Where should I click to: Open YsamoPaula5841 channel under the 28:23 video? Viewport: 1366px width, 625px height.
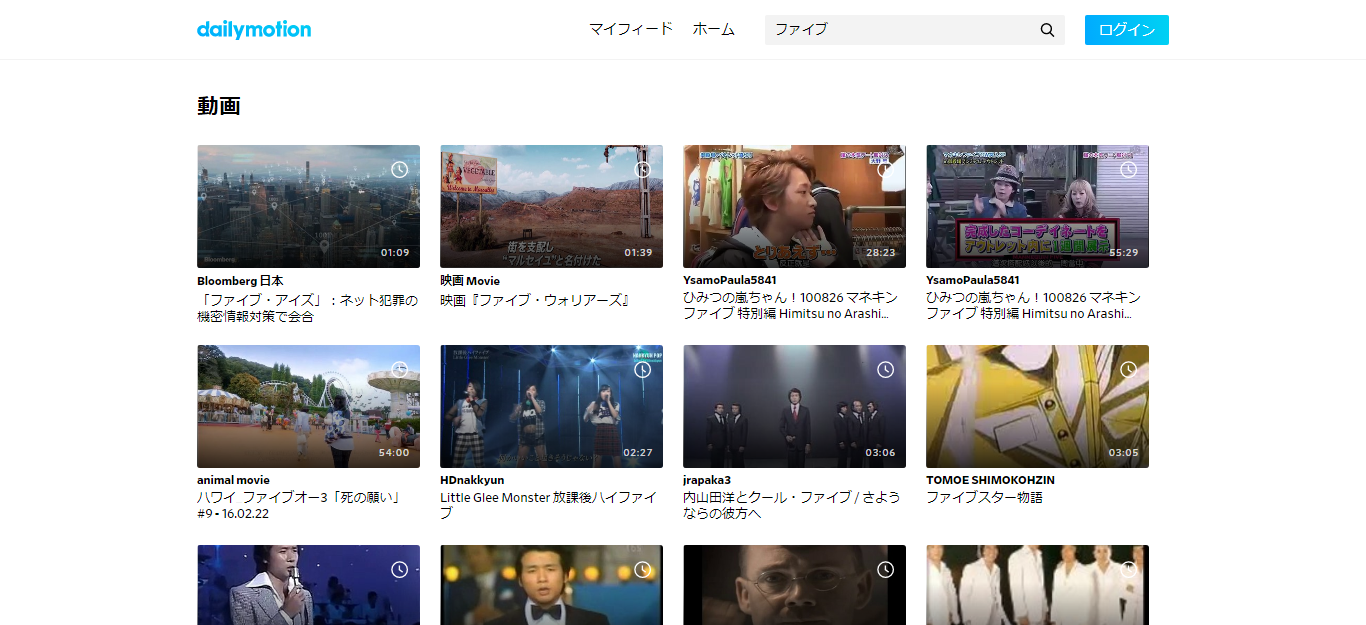730,281
